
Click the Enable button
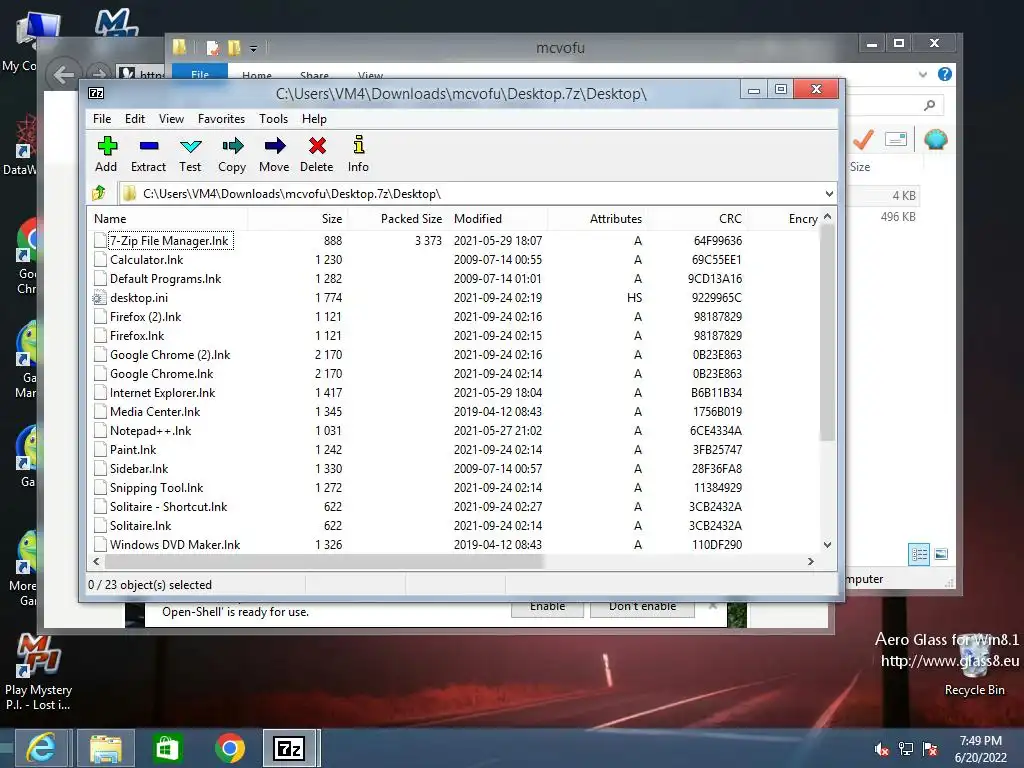tap(547, 607)
